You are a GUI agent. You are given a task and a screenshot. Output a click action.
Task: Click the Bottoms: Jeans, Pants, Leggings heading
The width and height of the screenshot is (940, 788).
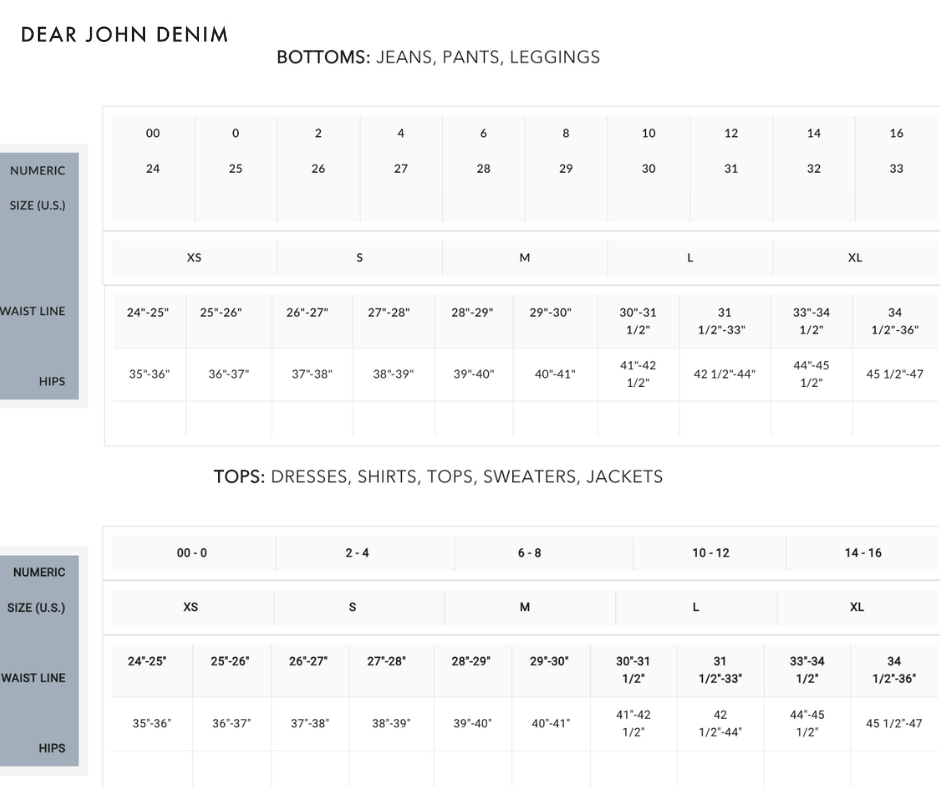tap(438, 57)
